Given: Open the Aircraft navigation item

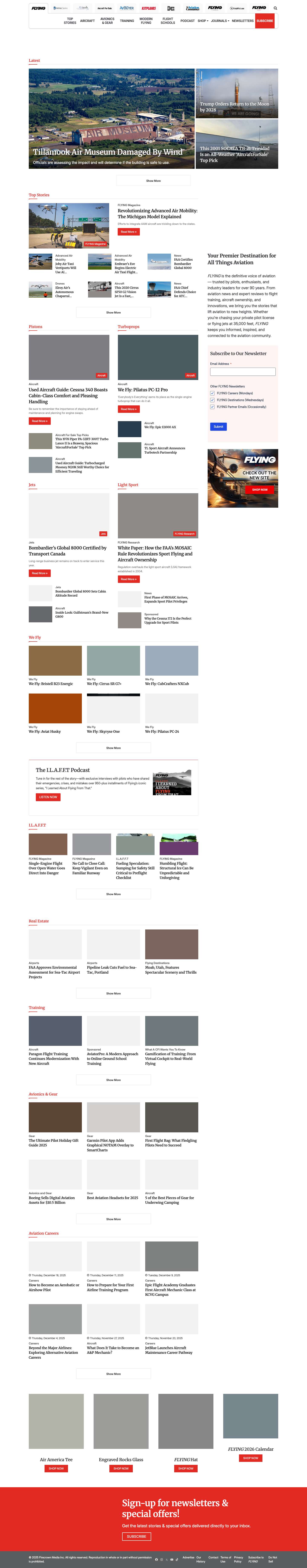Looking at the screenshot, I should [87, 21].
